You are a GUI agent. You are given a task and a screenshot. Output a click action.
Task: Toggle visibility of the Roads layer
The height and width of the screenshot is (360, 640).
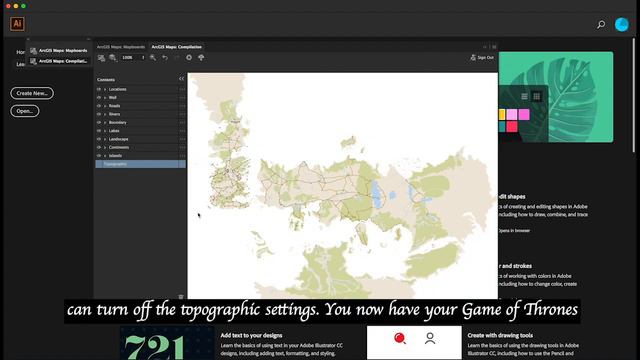point(99,106)
